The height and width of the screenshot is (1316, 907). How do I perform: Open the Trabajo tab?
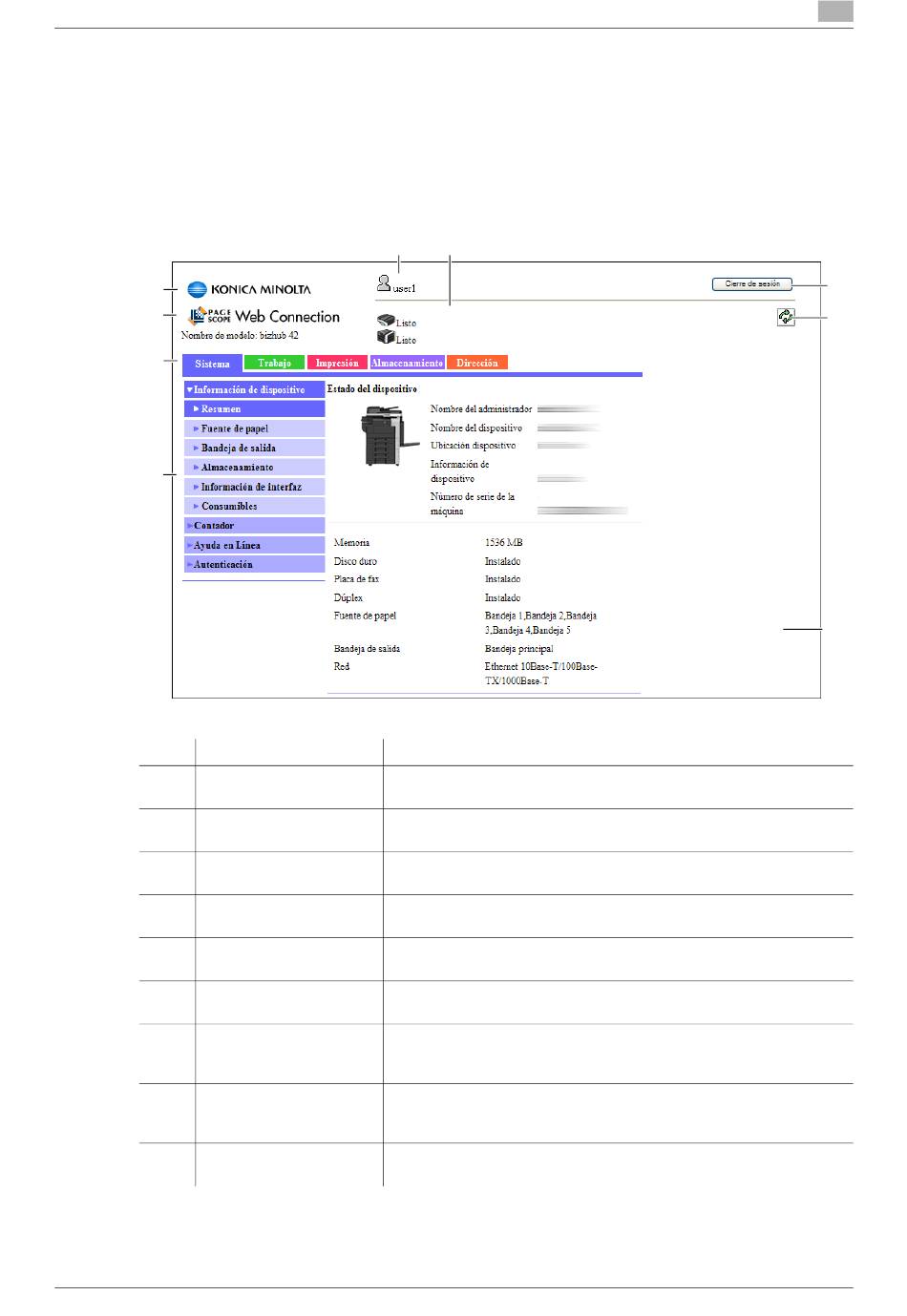tap(274, 363)
